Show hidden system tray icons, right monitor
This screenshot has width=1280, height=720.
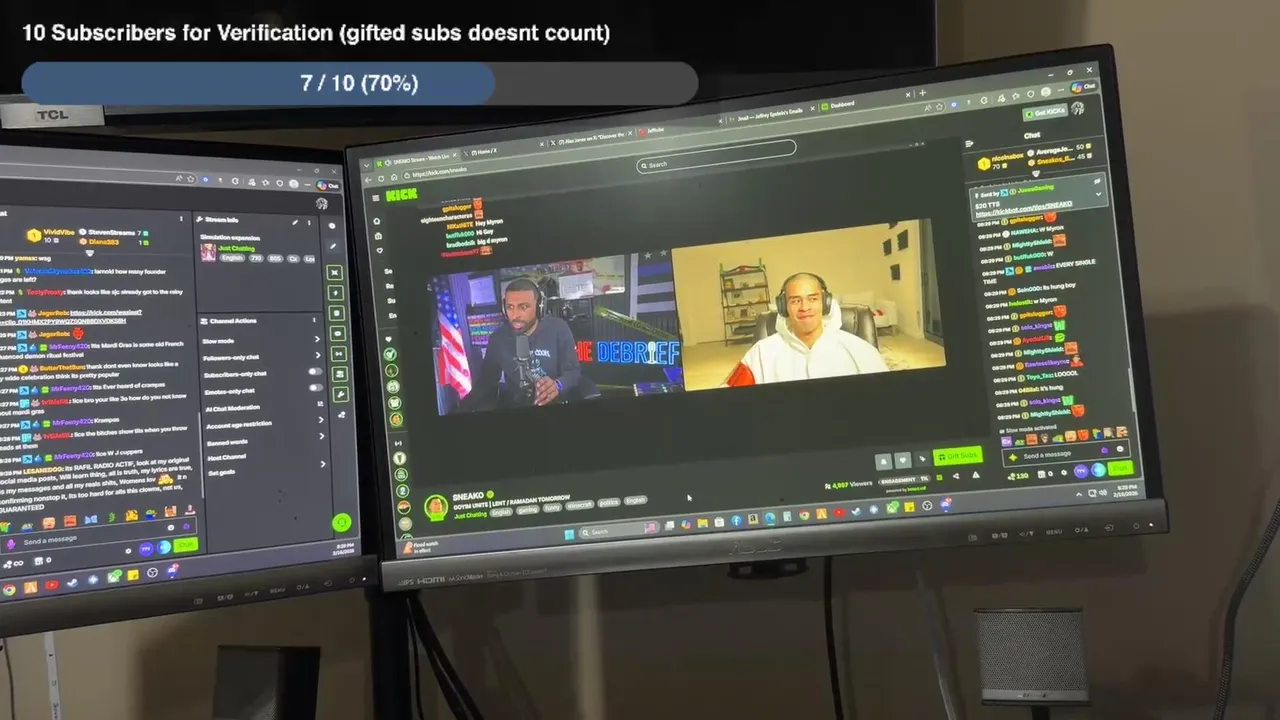tap(1079, 494)
